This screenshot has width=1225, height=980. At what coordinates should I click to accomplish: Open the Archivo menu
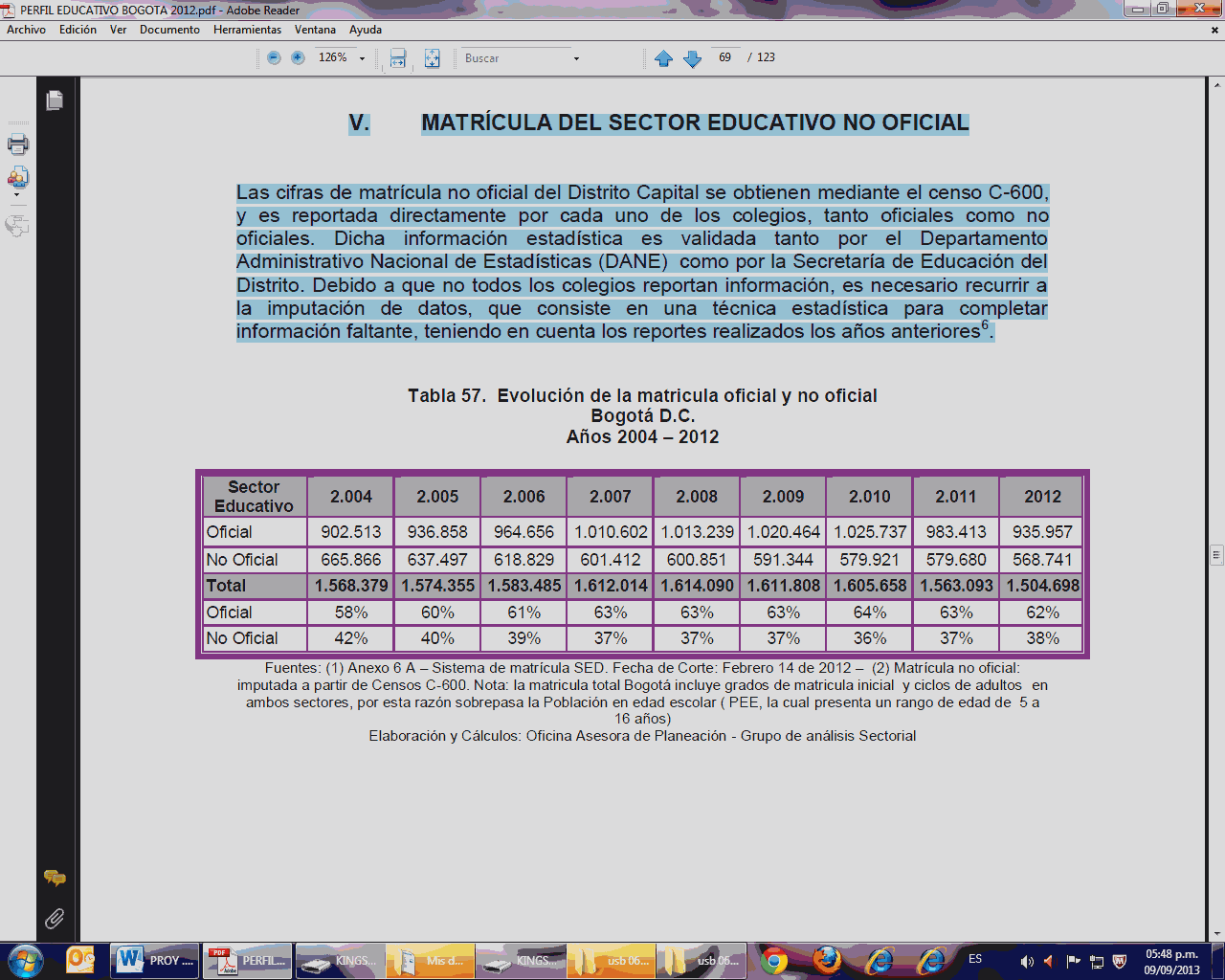tap(26, 30)
